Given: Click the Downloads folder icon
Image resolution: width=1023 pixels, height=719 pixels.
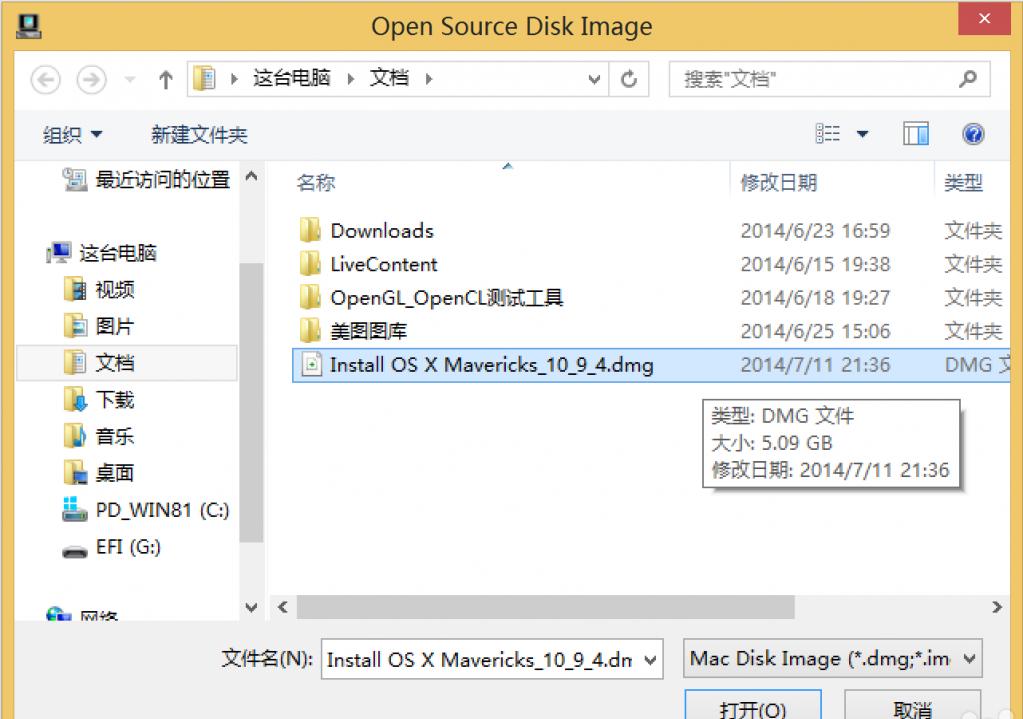Looking at the screenshot, I should (x=310, y=230).
